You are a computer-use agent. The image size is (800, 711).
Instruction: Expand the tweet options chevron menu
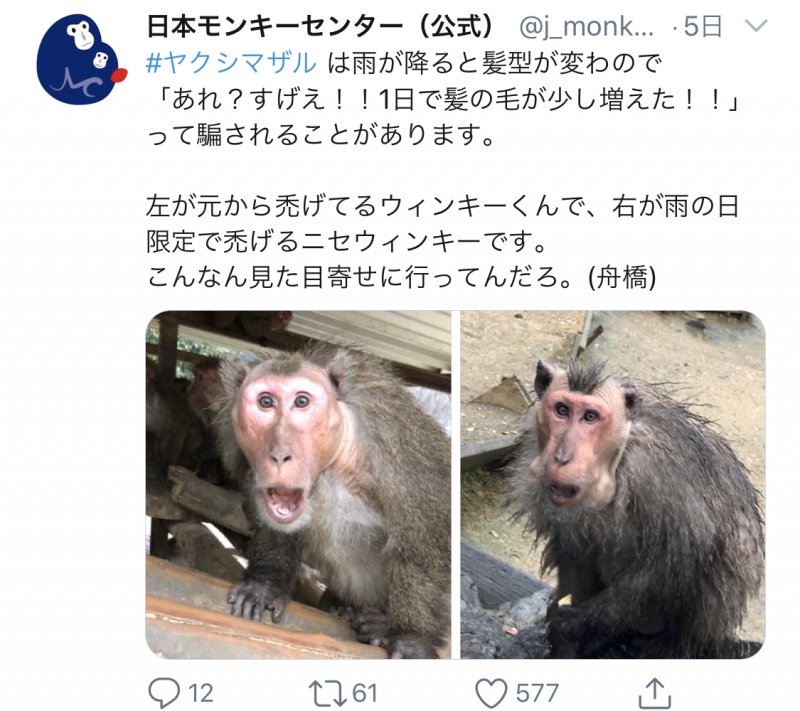pyautogui.click(x=756, y=26)
